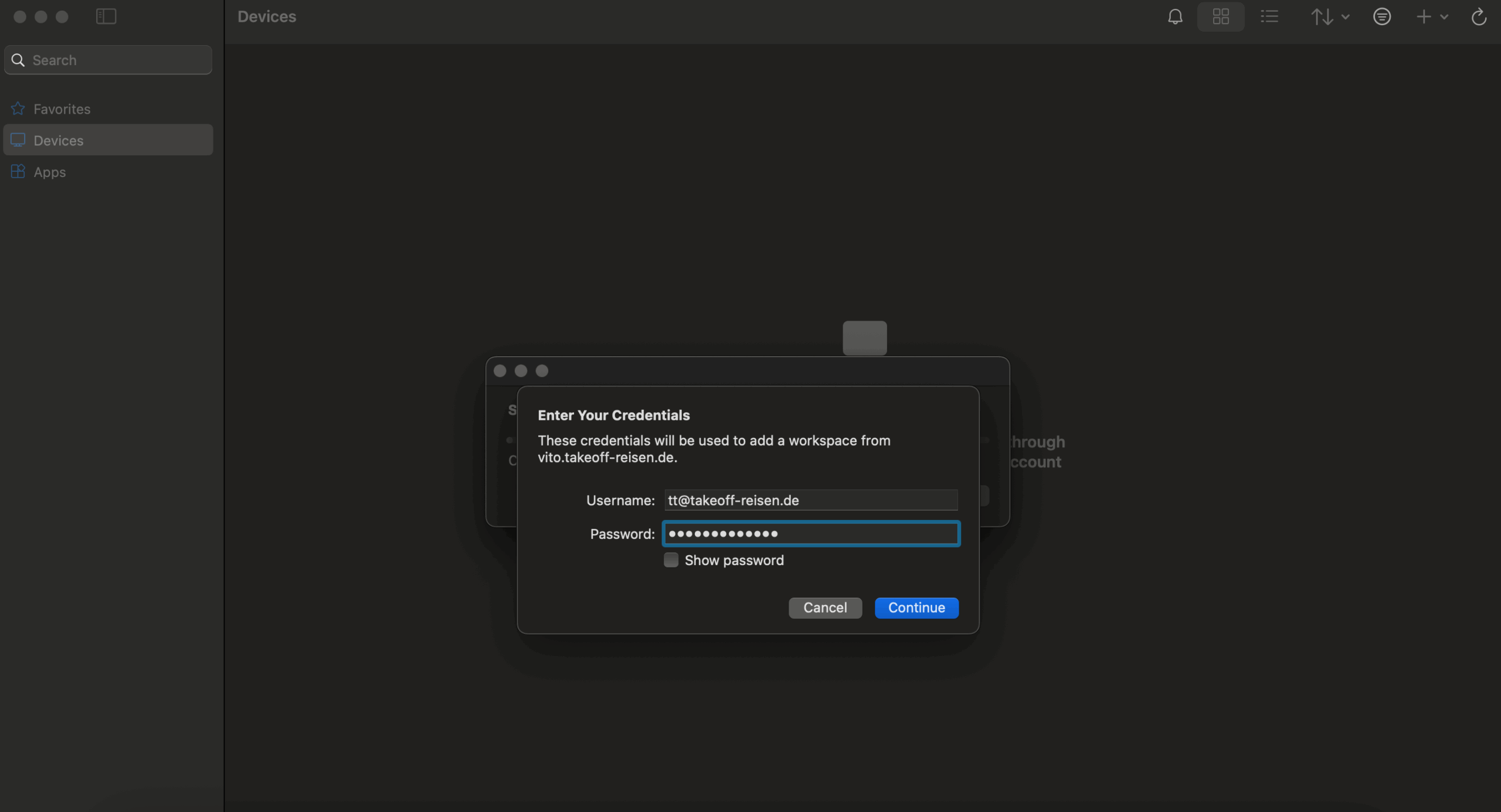Click the refresh arrow icon

(x=1479, y=16)
